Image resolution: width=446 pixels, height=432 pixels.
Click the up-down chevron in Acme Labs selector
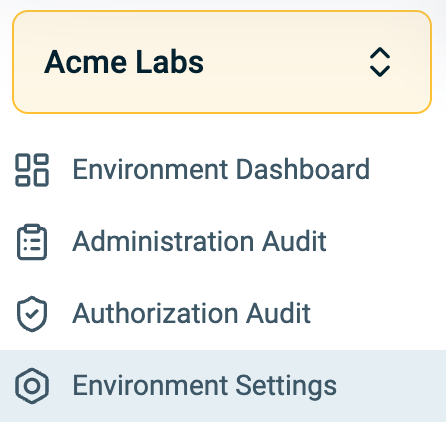[380, 62]
